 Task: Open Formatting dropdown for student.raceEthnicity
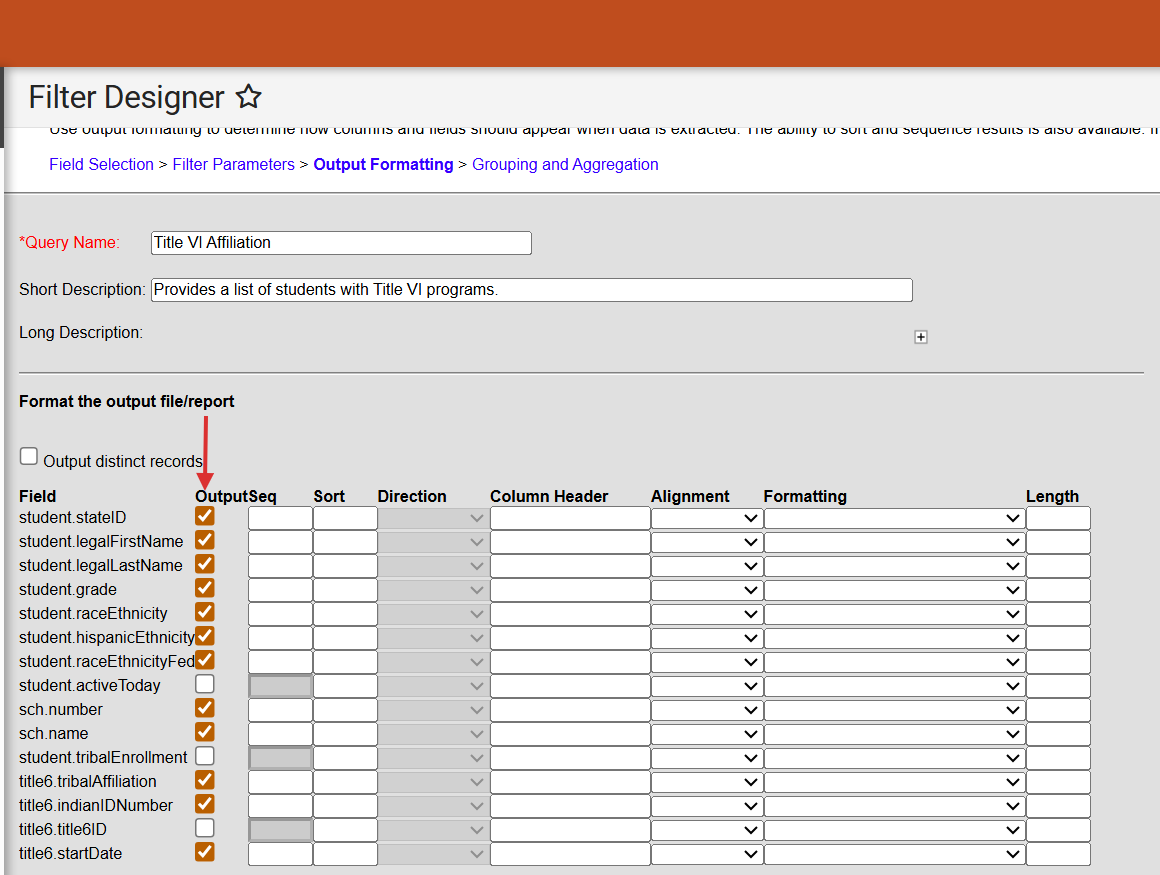point(894,614)
